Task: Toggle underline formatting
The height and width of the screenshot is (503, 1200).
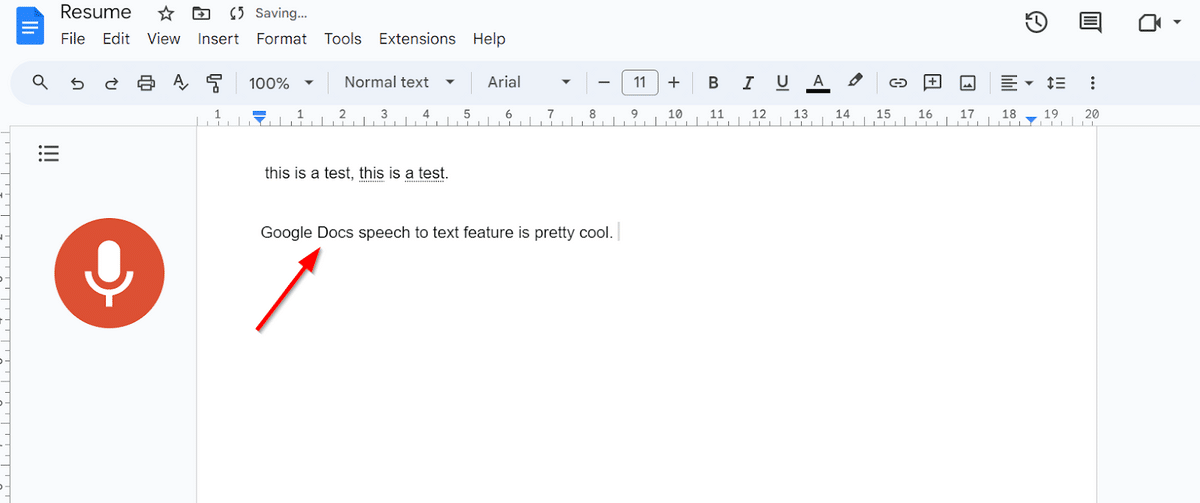Action: coord(782,83)
